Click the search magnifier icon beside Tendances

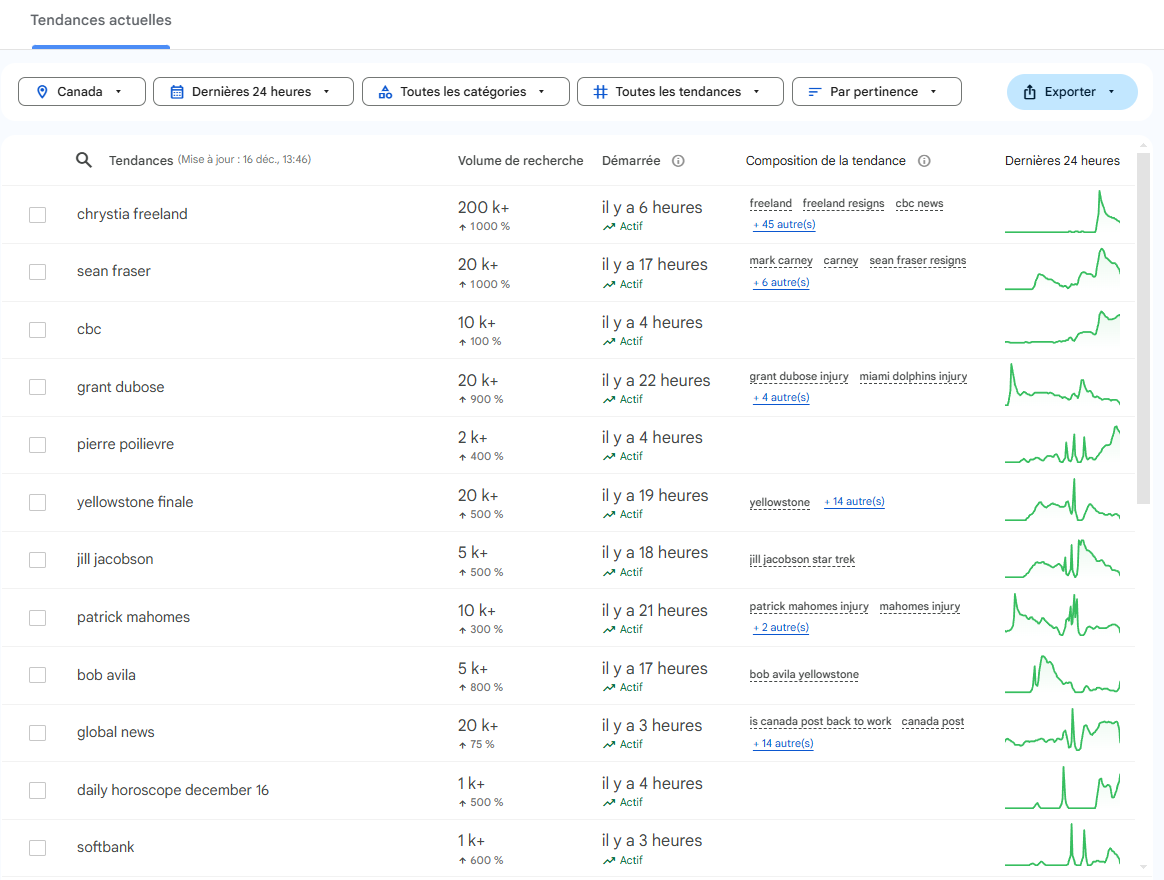(x=85, y=160)
